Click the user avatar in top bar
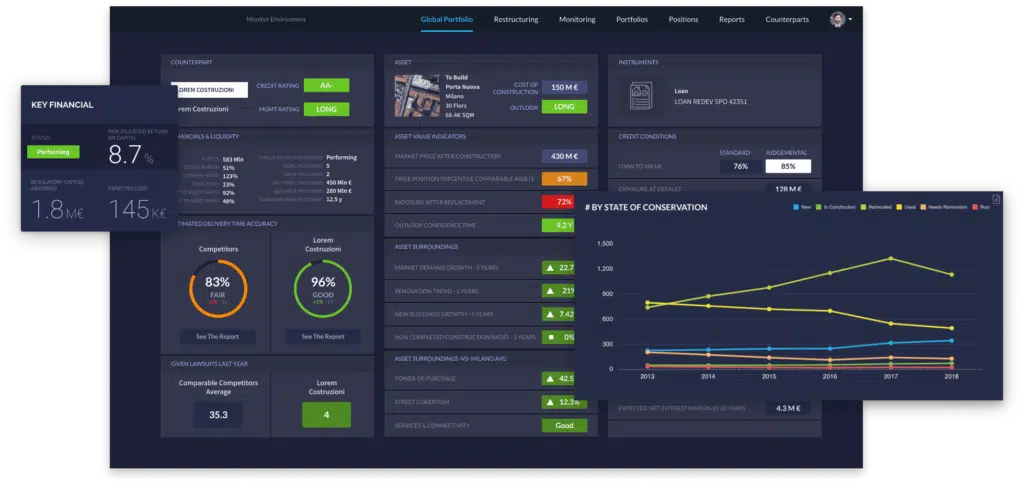 pos(837,20)
